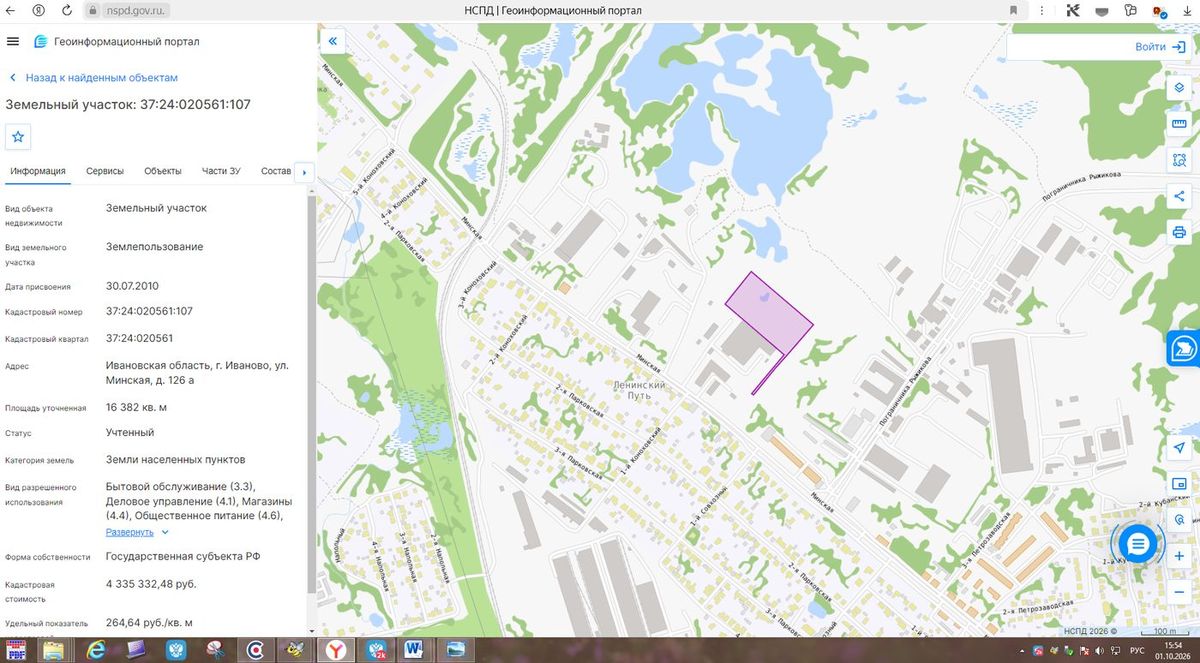Open the floating chat assistant bubble

(x=1137, y=544)
